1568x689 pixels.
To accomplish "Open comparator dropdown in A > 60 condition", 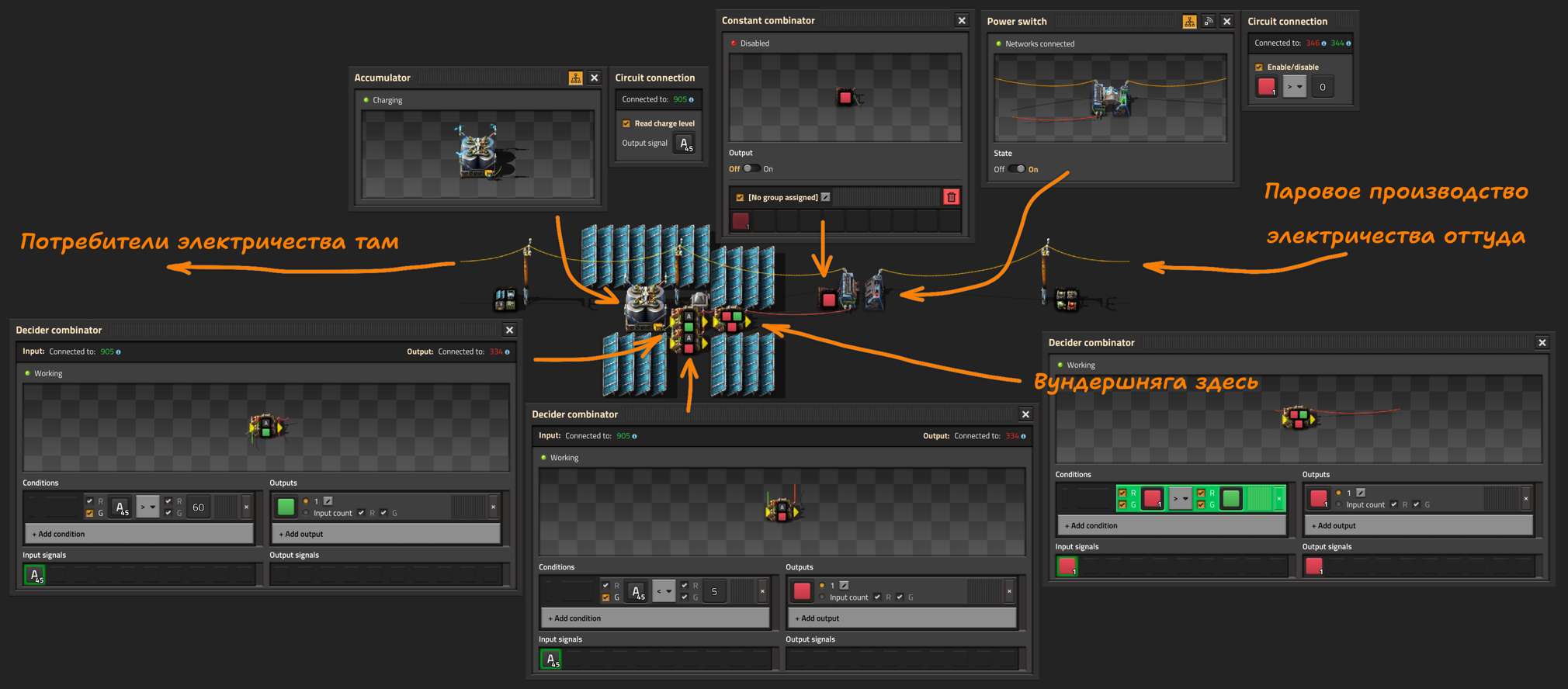I will [x=147, y=507].
